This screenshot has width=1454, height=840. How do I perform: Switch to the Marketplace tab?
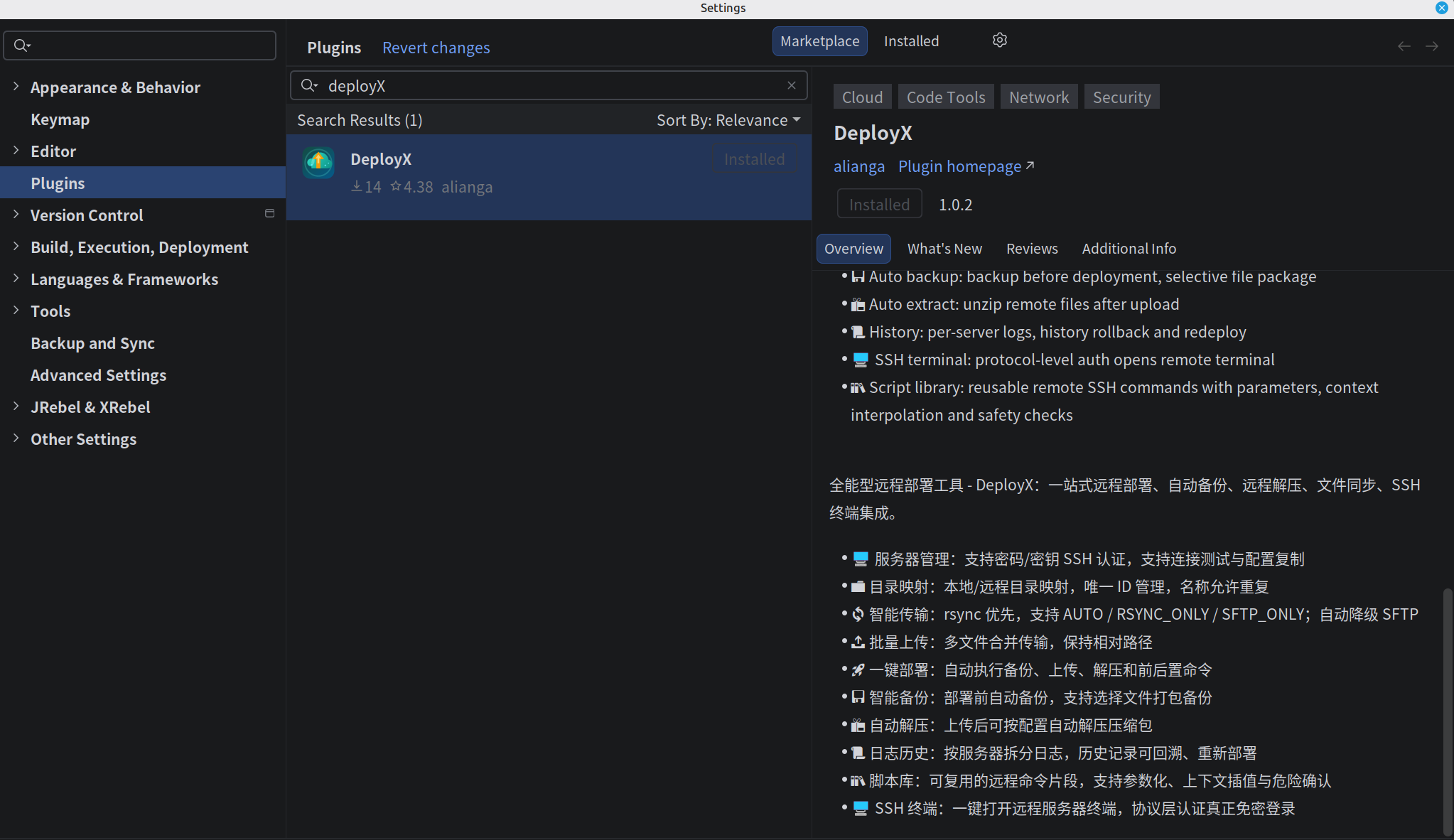(820, 41)
